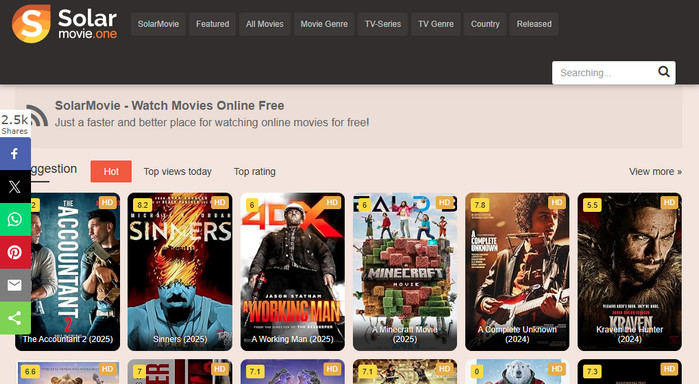The height and width of the screenshot is (384, 699).
Task: Click HD badge on A Working Man
Action: click(x=332, y=202)
